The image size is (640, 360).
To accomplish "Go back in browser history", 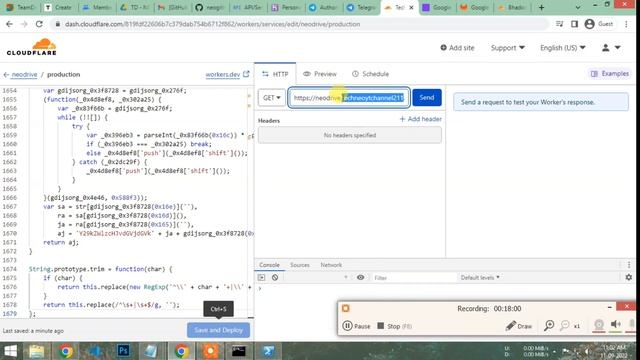I will coord(9,24).
